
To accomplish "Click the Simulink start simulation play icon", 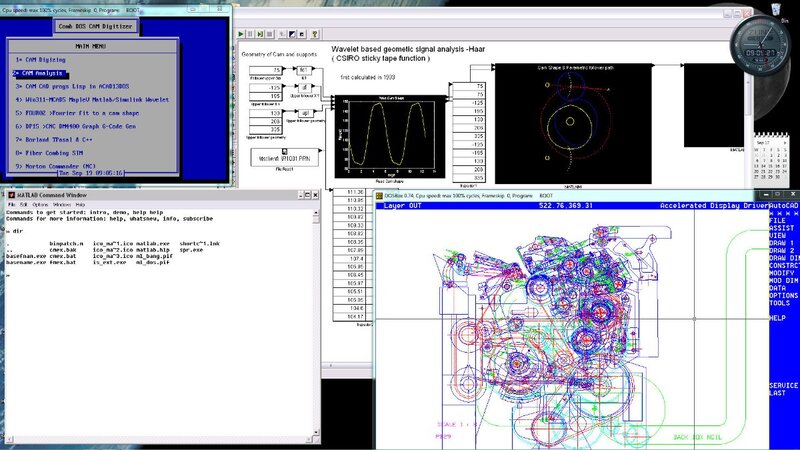I will pyautogui.click(x=243, y=34).
